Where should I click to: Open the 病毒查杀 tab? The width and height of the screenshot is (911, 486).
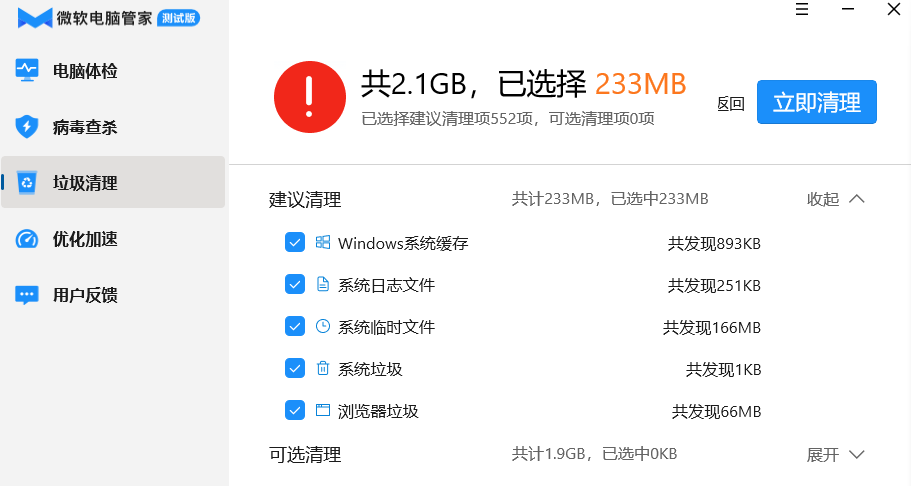click(x=85, y=127)
